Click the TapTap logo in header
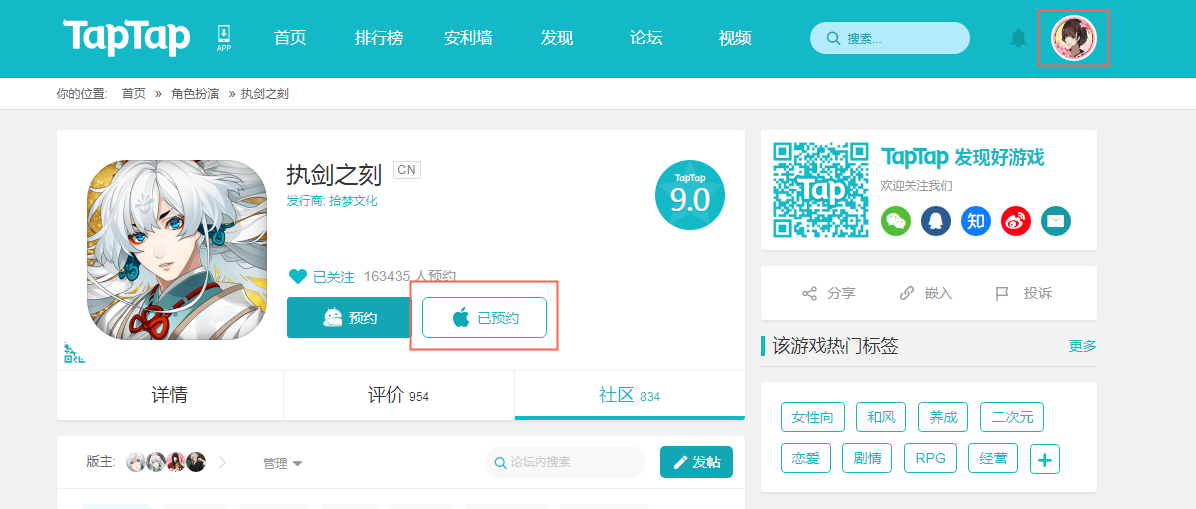Image resolution: width=1196 pixels, height=509 pixels. 127,37
